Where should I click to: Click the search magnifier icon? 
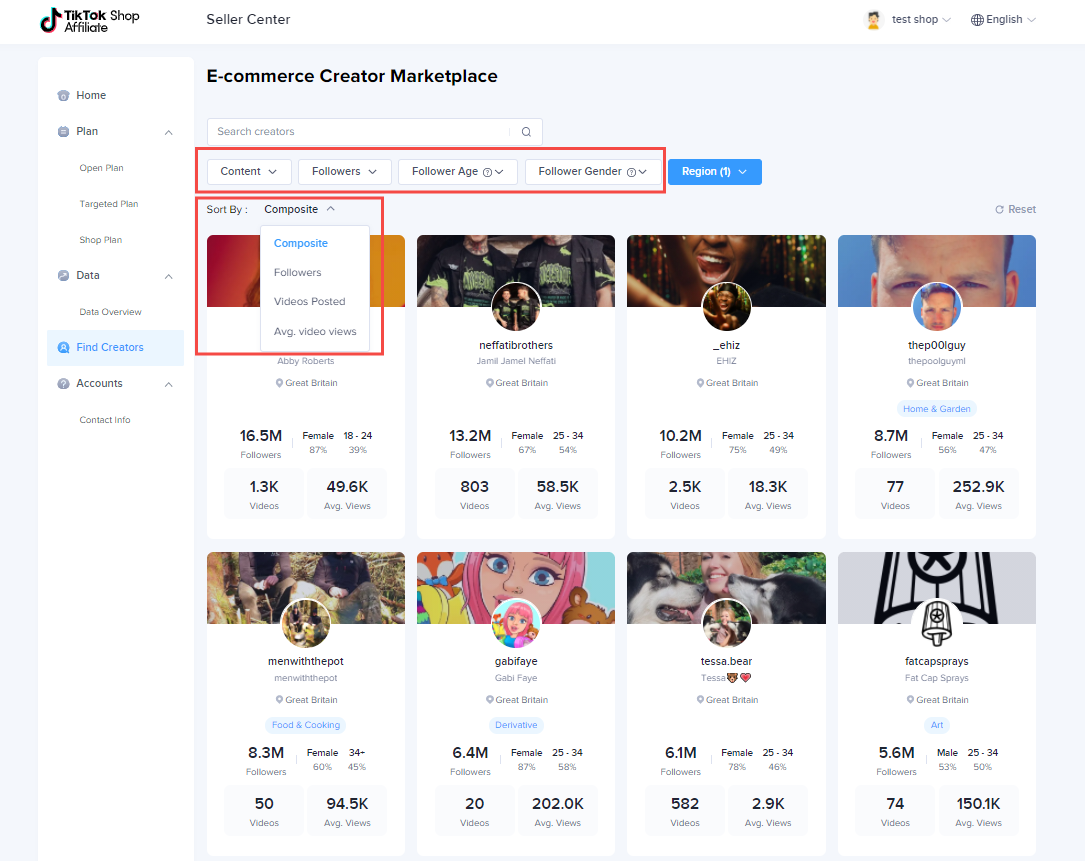pyautogui.click(x=526, y=132)
